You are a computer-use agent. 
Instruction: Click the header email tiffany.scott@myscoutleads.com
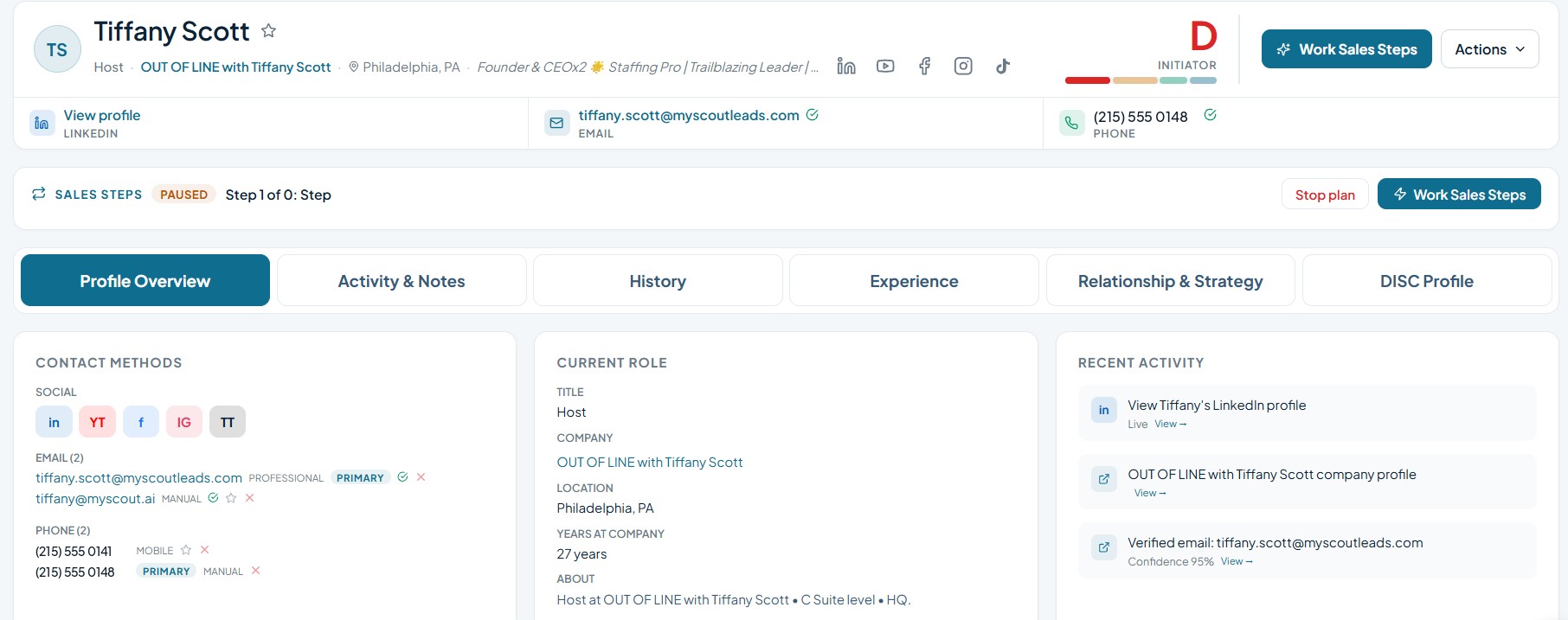[x=689, y=115]
